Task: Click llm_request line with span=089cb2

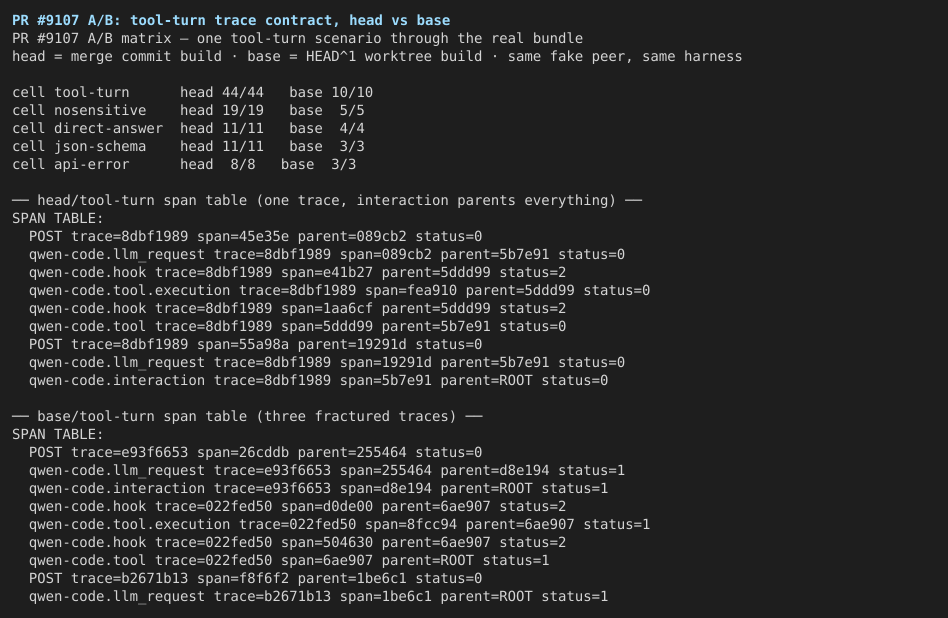Action: click(326, 255)
